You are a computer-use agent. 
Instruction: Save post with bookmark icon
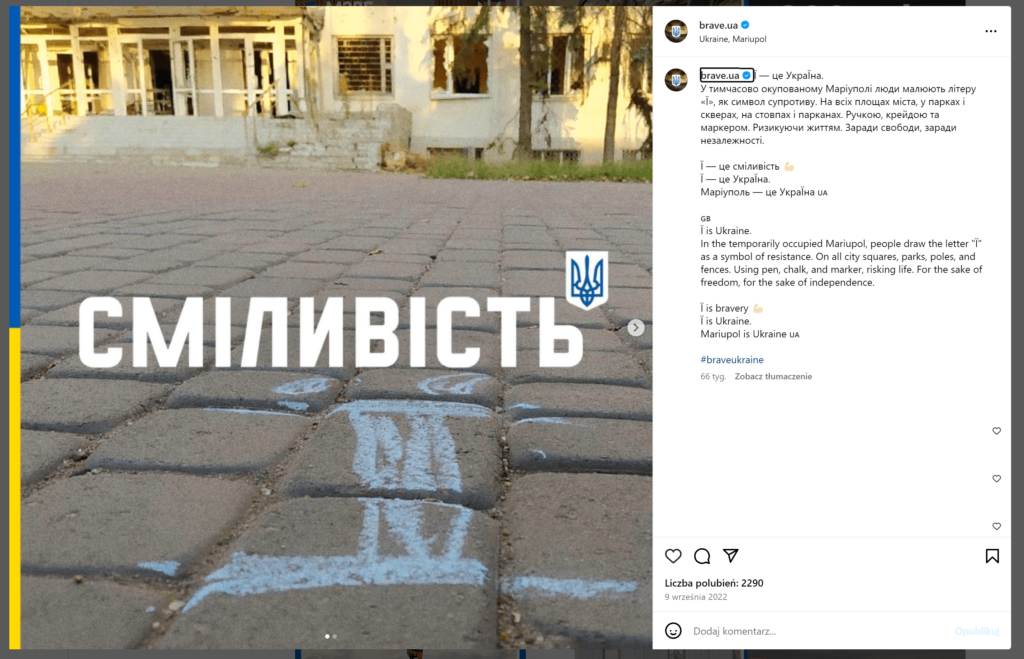pyautogui.click(x=992, y=556)
